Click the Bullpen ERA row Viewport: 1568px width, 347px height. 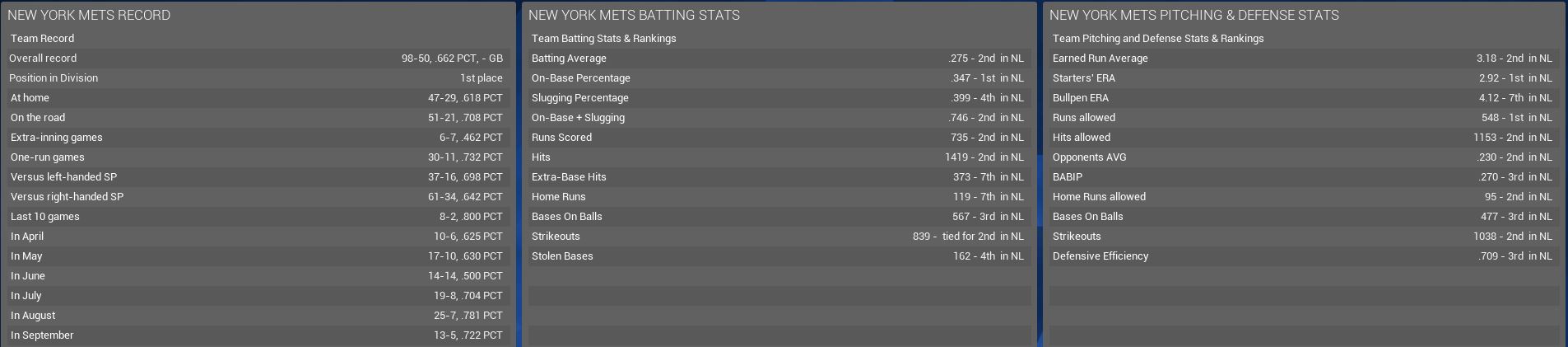(1302, 98)
